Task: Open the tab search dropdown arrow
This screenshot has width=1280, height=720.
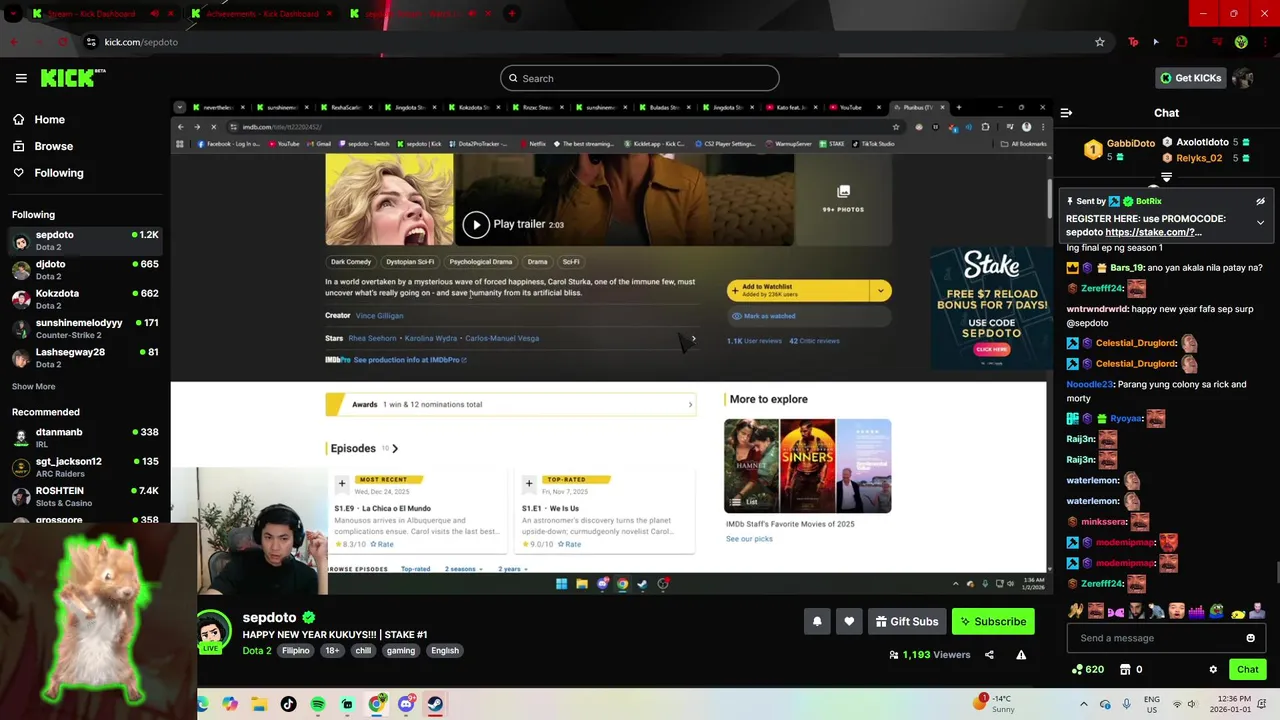Action: [x=13, y=14]
